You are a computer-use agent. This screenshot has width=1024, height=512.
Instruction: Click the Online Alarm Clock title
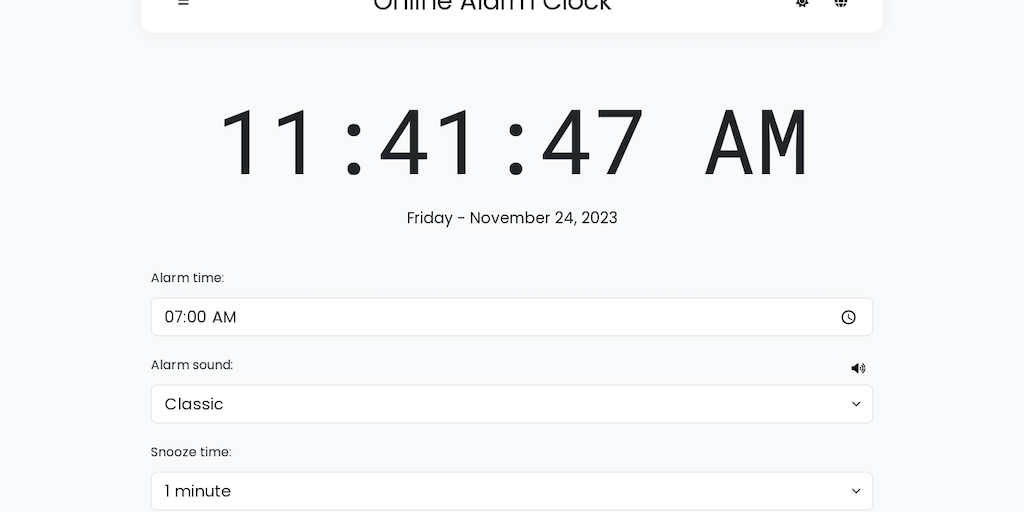click(x=492, y=5)
